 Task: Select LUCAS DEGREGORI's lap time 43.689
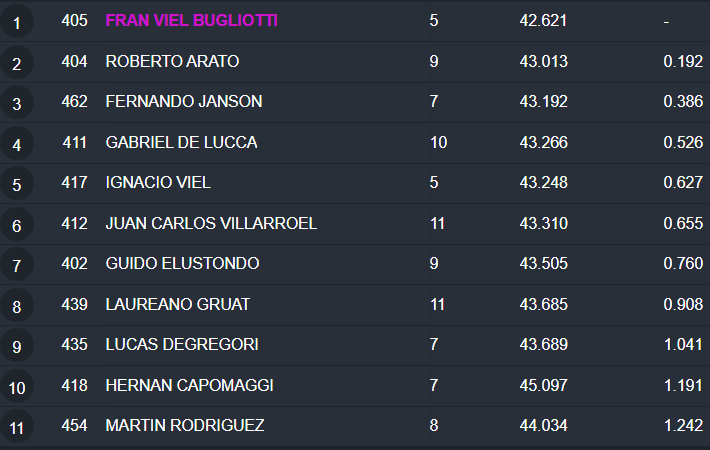click(543, 344)
